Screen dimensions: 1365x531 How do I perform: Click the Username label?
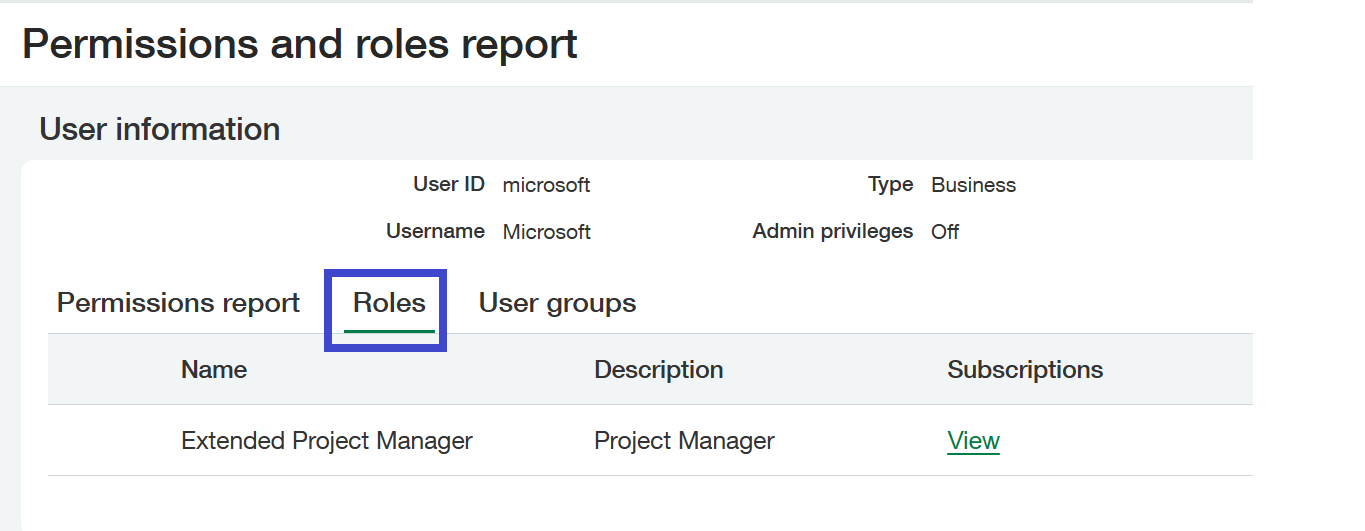(435, 231)
